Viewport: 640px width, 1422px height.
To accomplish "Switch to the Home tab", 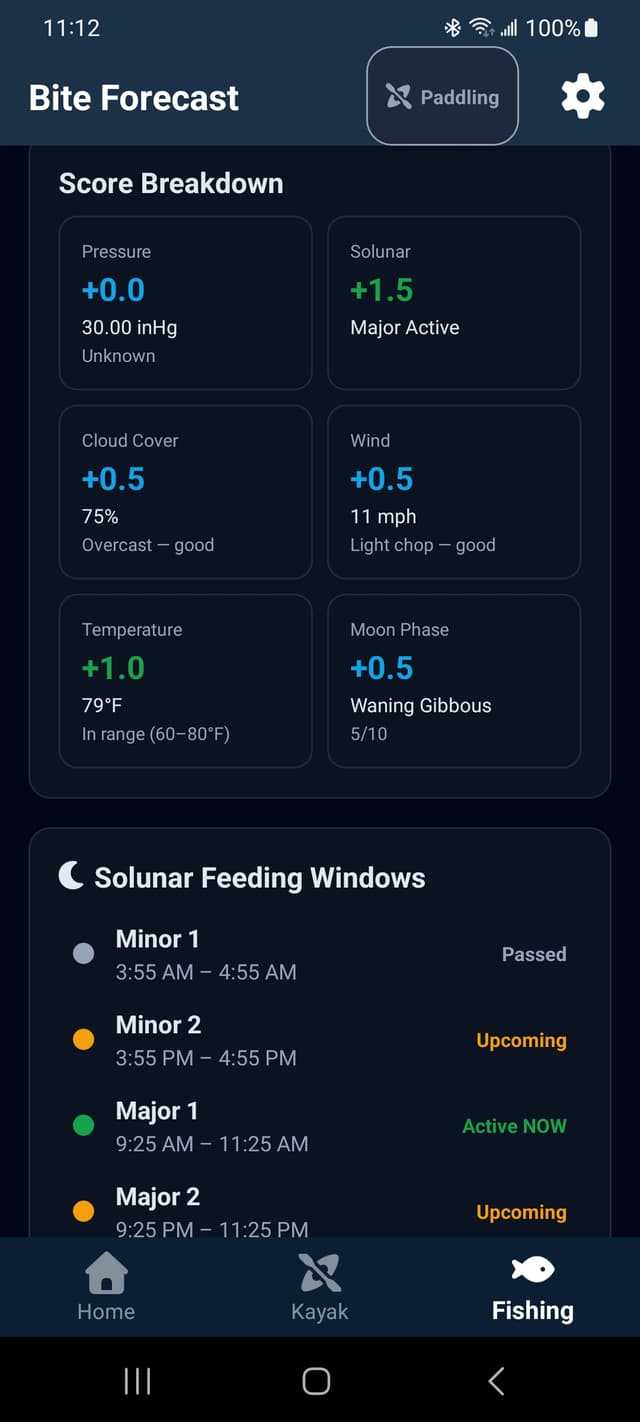I will (105, 1287).
